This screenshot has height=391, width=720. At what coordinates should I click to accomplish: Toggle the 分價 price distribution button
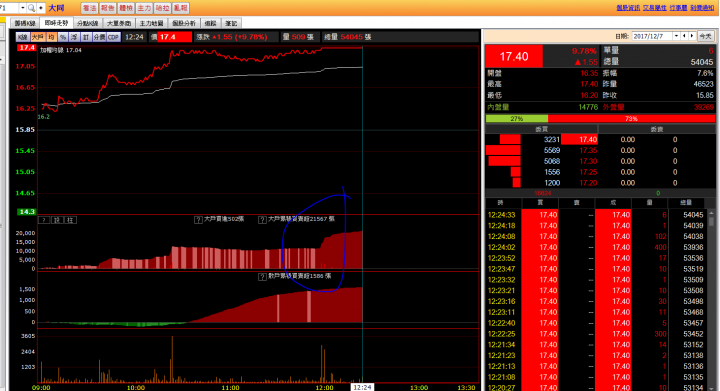(x=99, y=37)
